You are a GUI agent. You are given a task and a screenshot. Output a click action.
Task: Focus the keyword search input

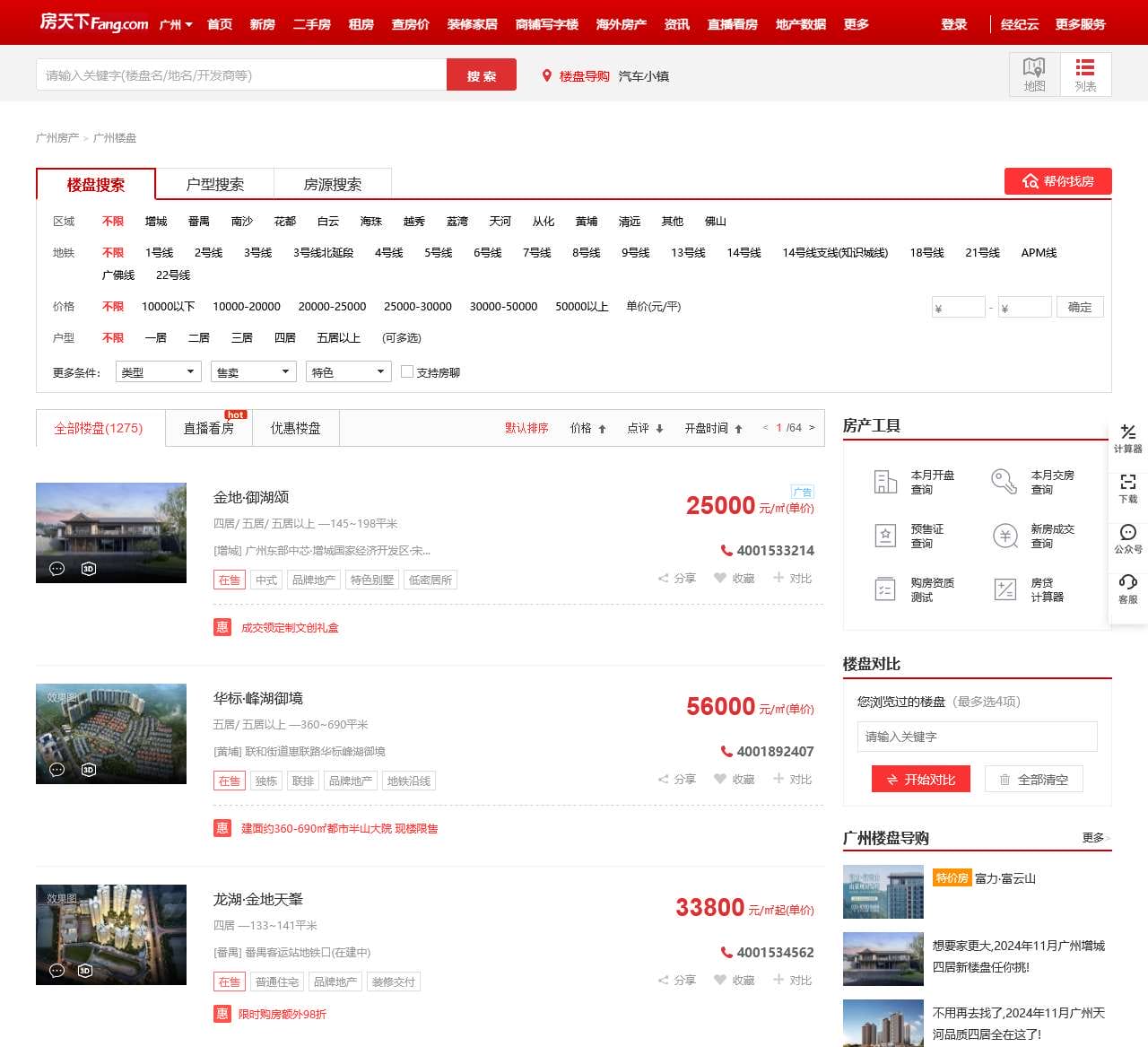[241, 75]
